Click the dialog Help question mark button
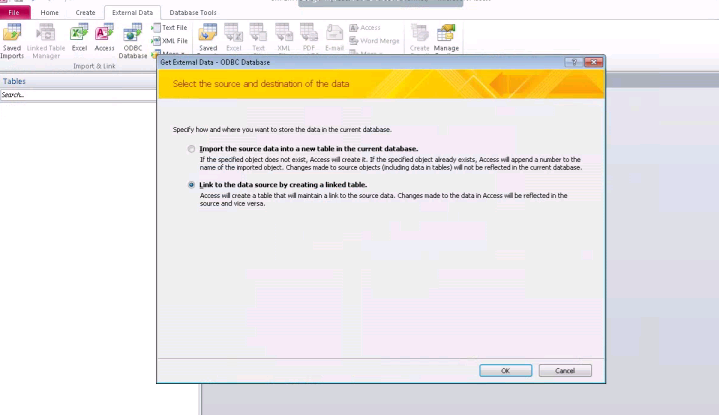This screenshot has height=415, width=719. click(x=576, y=62)
